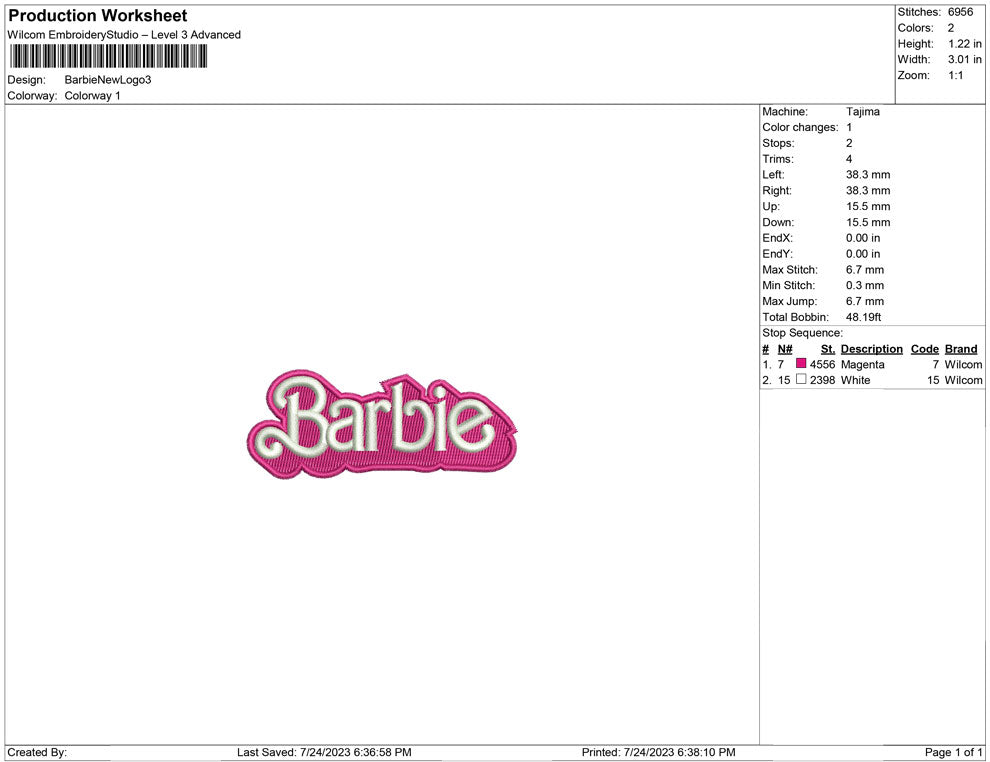Image resolution: width=990 pixels, height=762 pixels.
Task: Click the Max Jump value 6.7 mm
Action: point(865,301)
